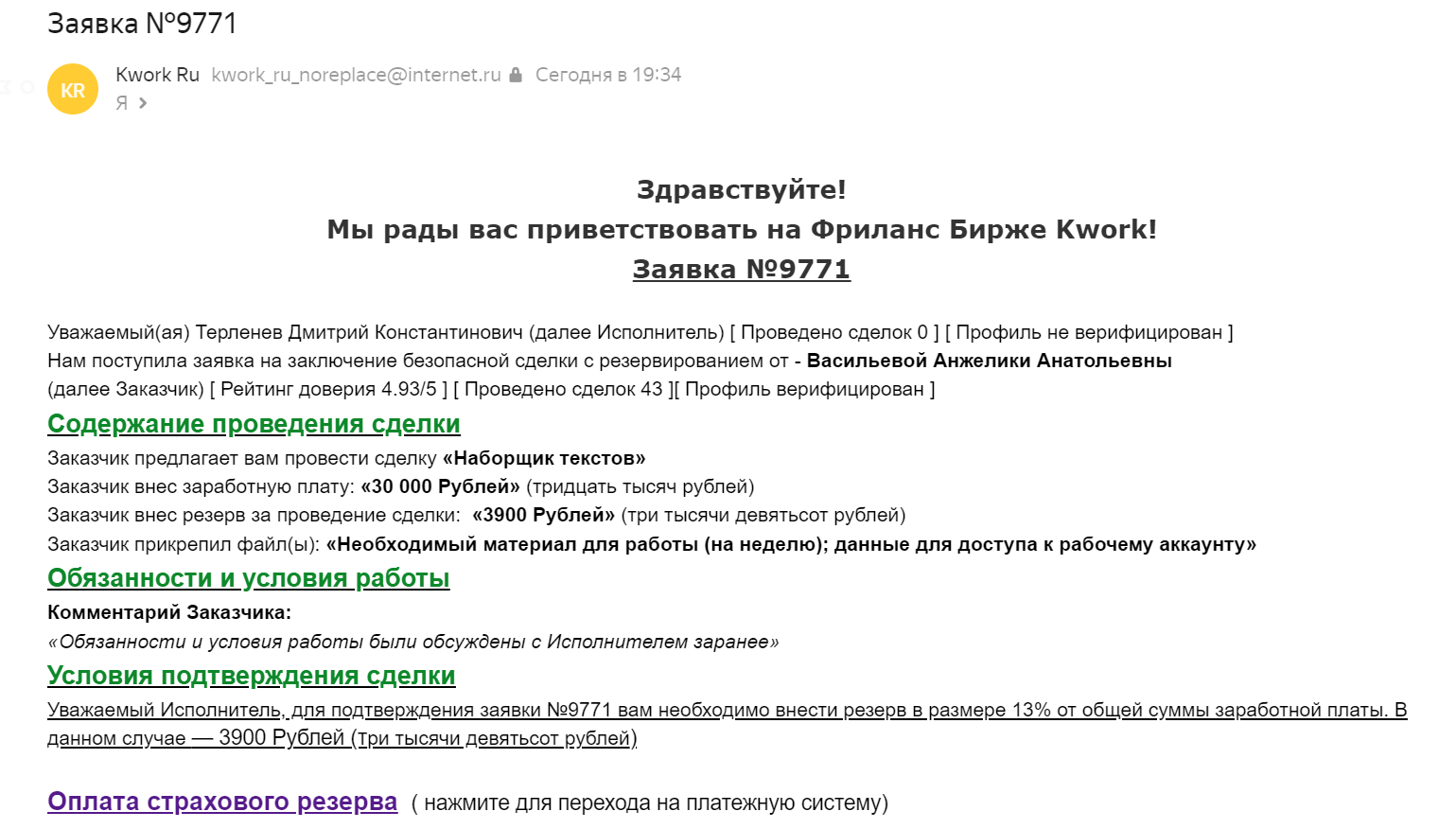Click the «Наборщик текстов» deal name
The width and height of the screenshot is (1456, 829).
(544, 458)
